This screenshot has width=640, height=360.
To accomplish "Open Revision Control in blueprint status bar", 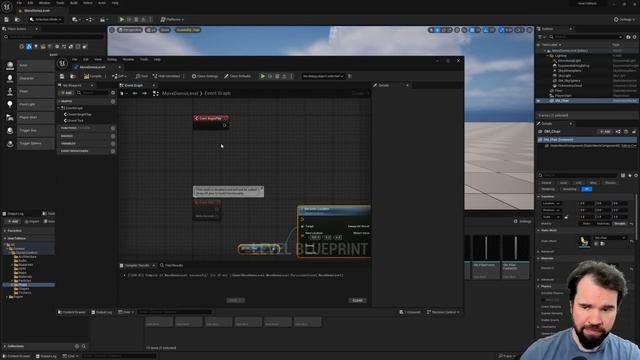I will pyautogui.click(x=443, y=312).
